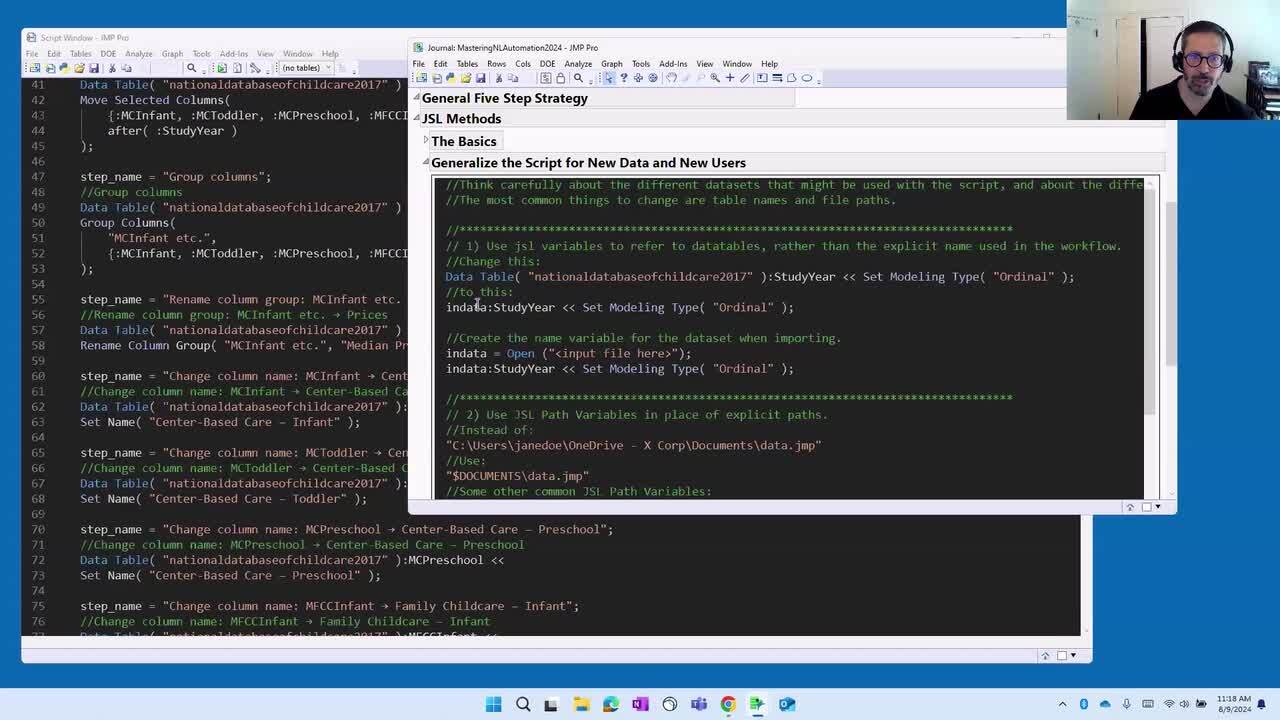Expand the General Five Step Strategy section
This screenshot has height=720, width=1280.
point(417,98)
